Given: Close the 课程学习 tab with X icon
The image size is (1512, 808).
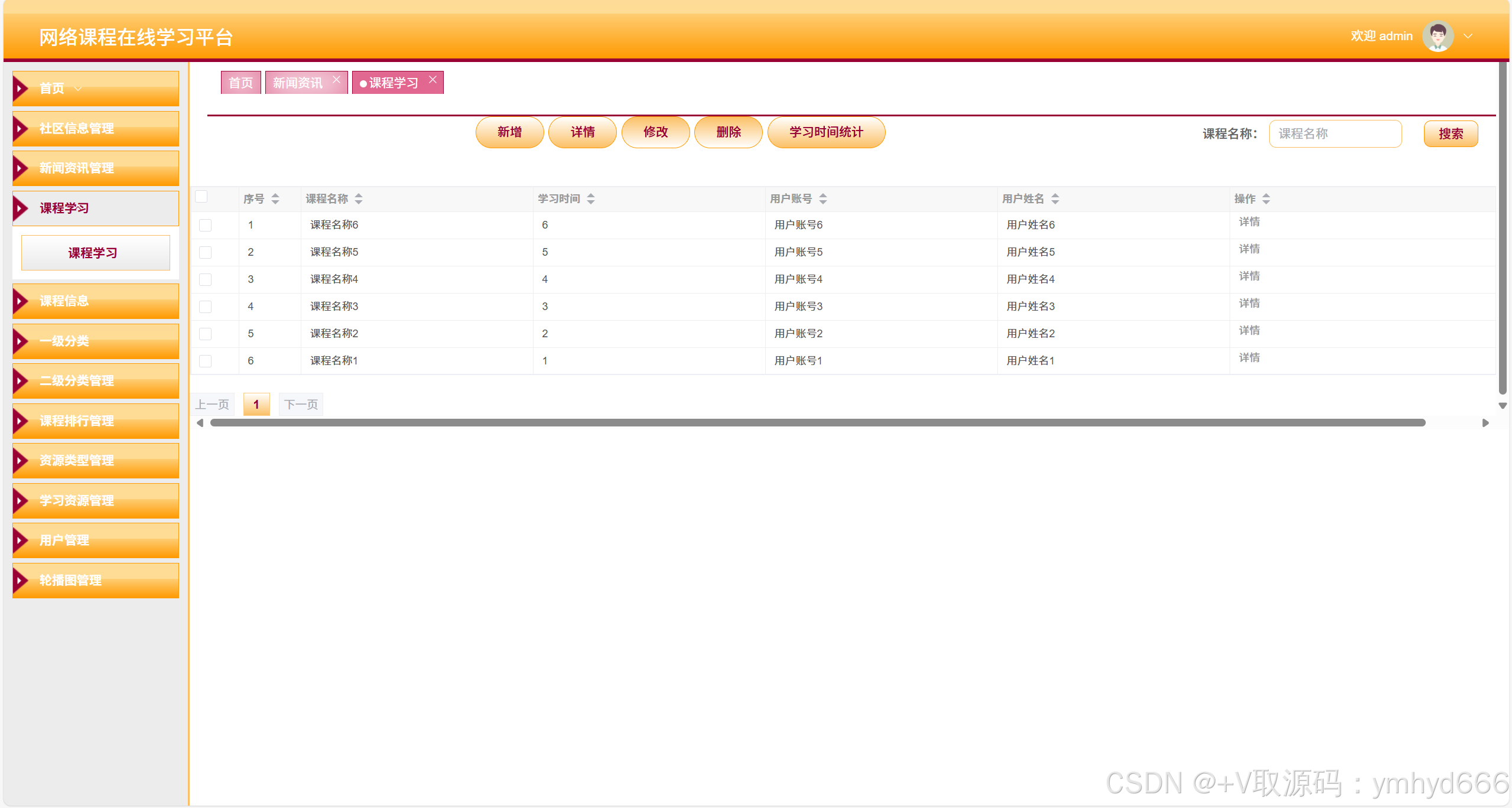Looking at the screenshot, I should pos(433,80).
